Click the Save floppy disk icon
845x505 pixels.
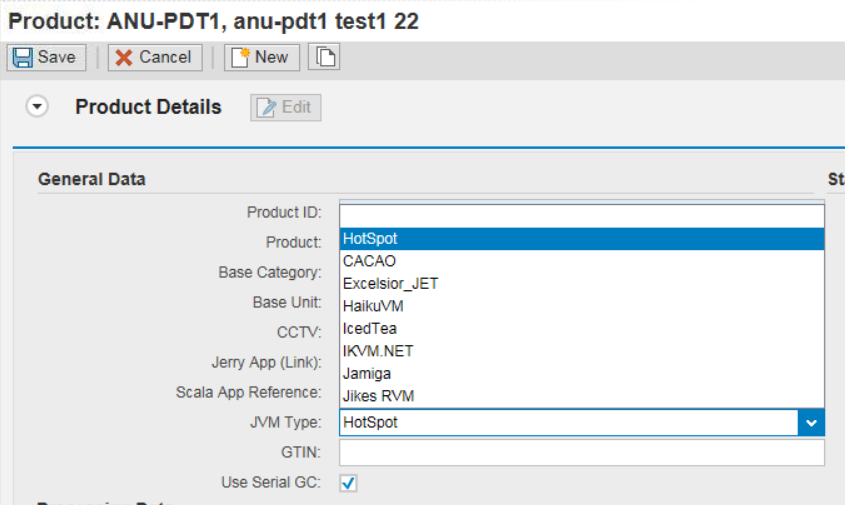(23, 57)
